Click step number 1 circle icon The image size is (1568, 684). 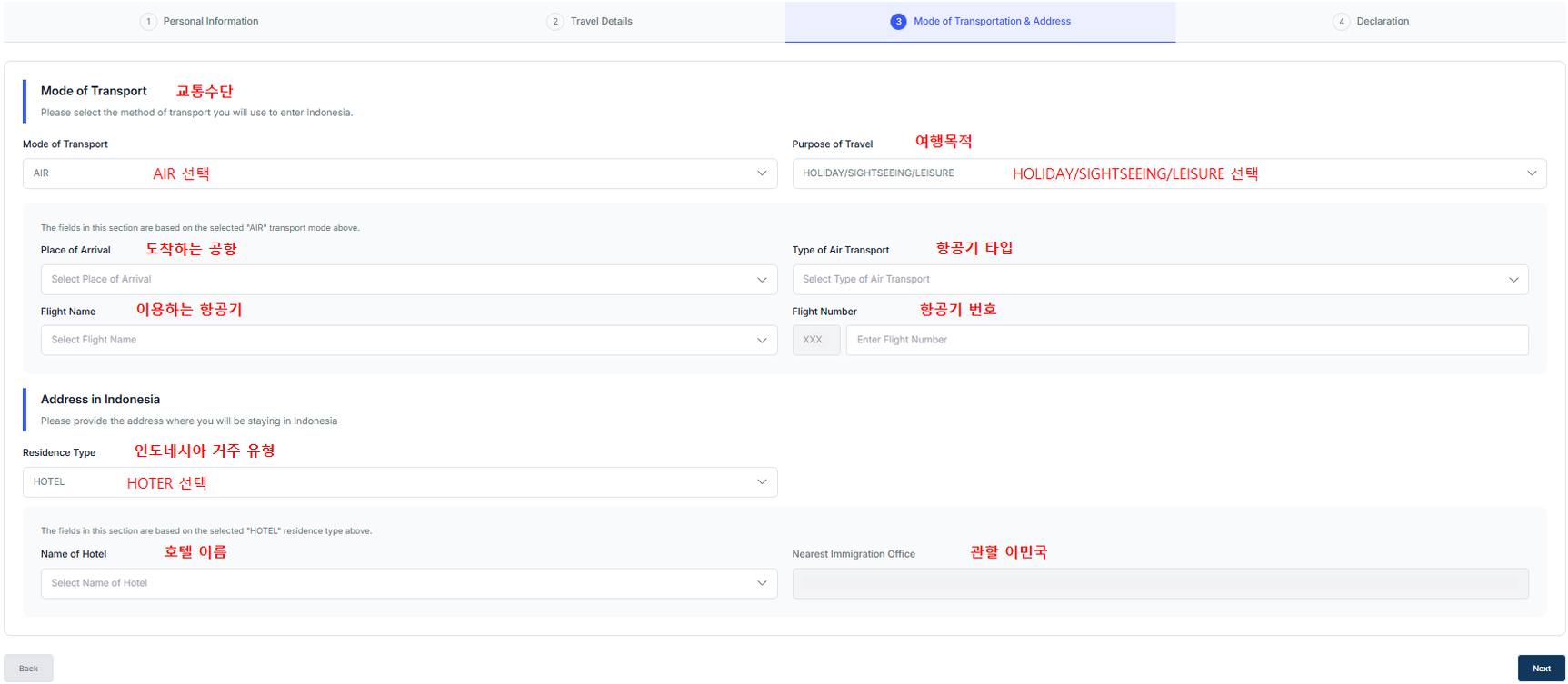point(148,21)
